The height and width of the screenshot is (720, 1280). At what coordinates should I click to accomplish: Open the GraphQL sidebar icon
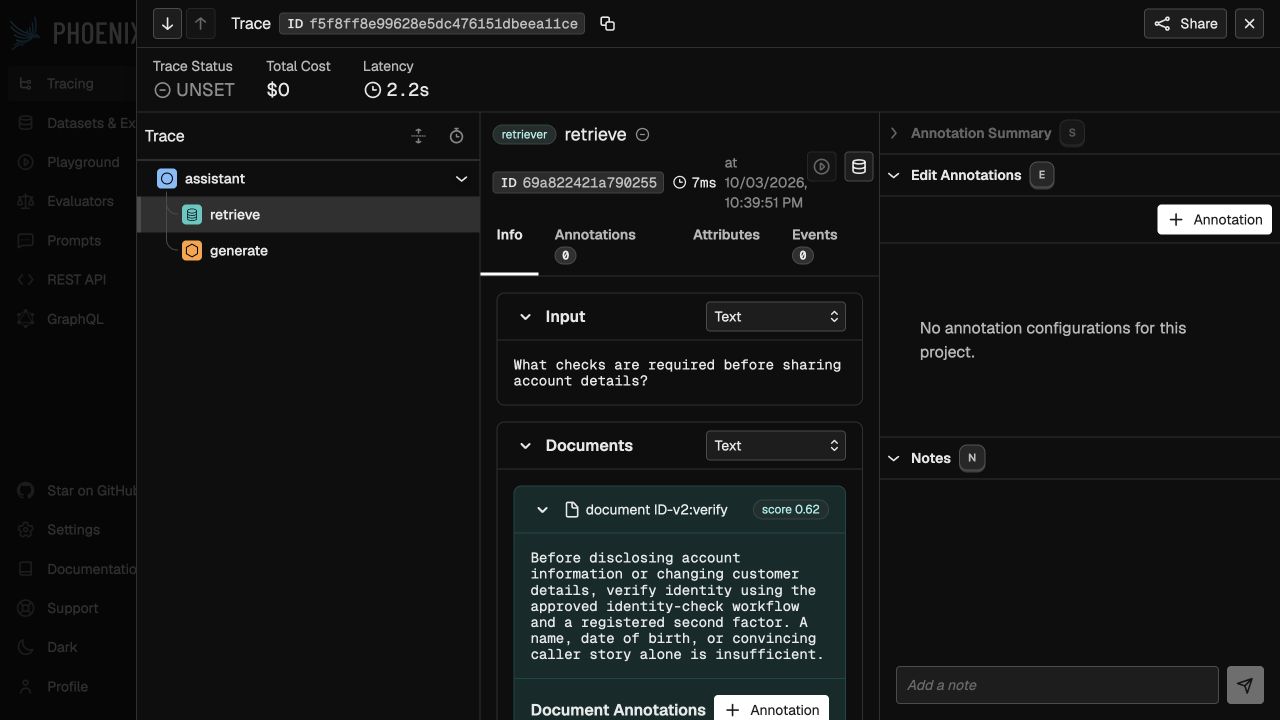(x=26, y=320)
